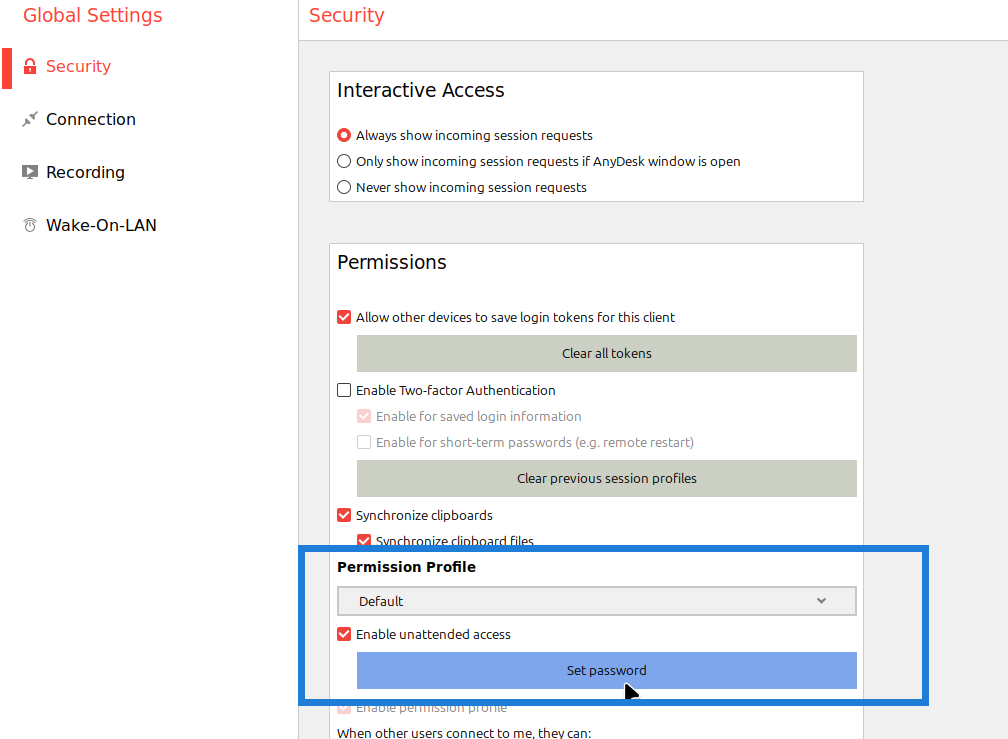
Task: Toggle Allow other devices to save login tokens
Action: point(344,317)
